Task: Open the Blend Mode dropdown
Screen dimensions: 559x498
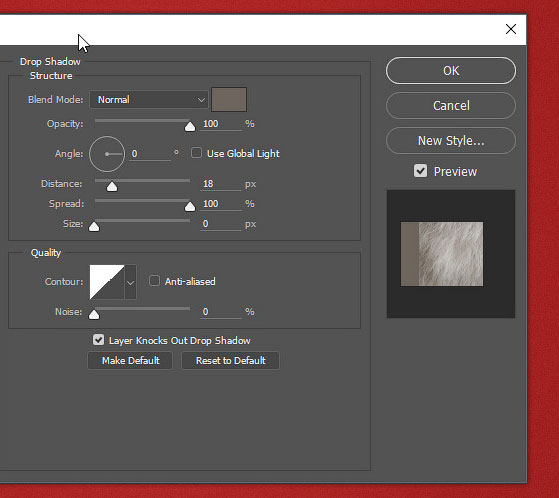Action: (149, 99)
